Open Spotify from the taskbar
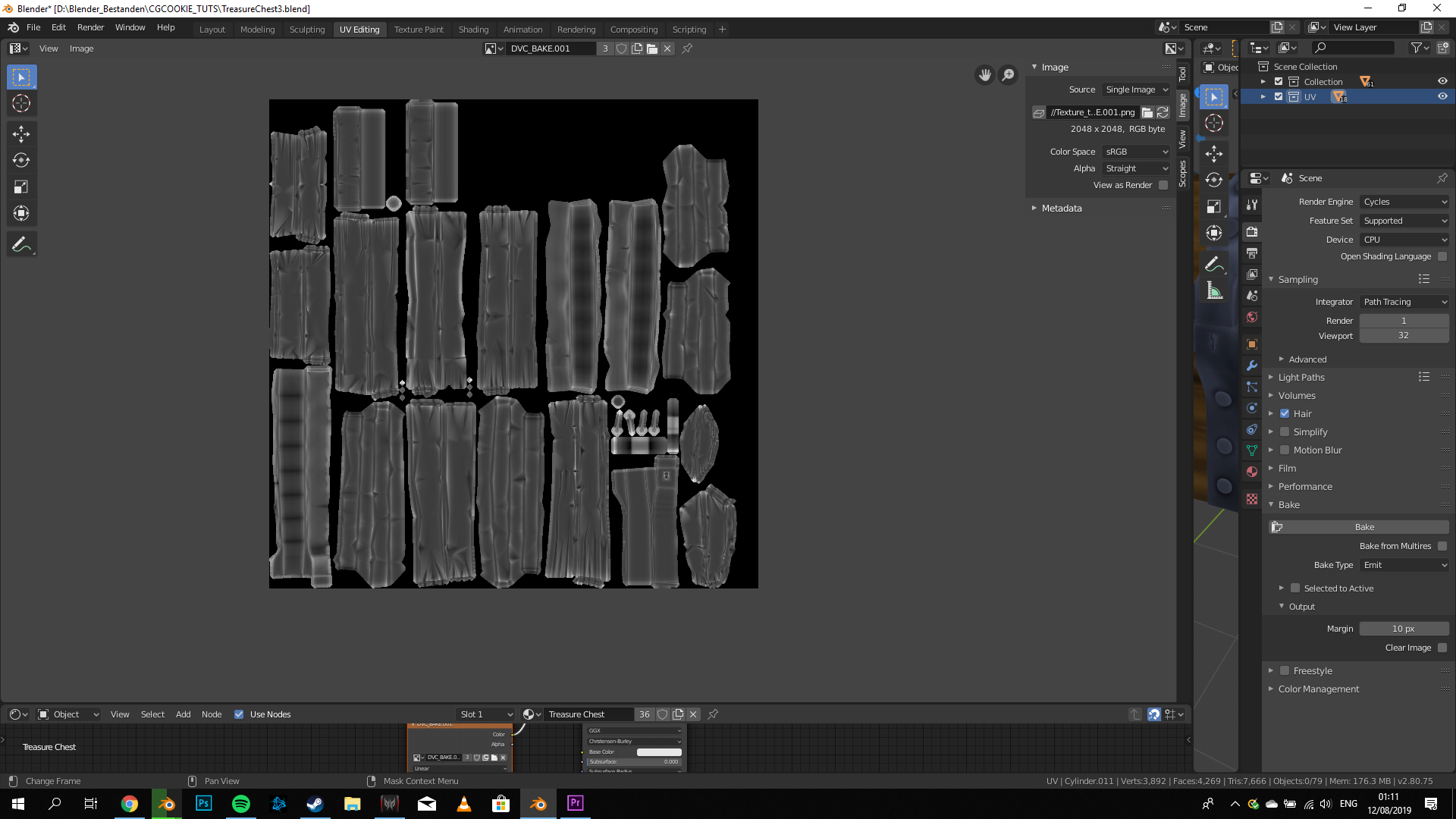This screenshot has width=1456, height=819. 241,804
